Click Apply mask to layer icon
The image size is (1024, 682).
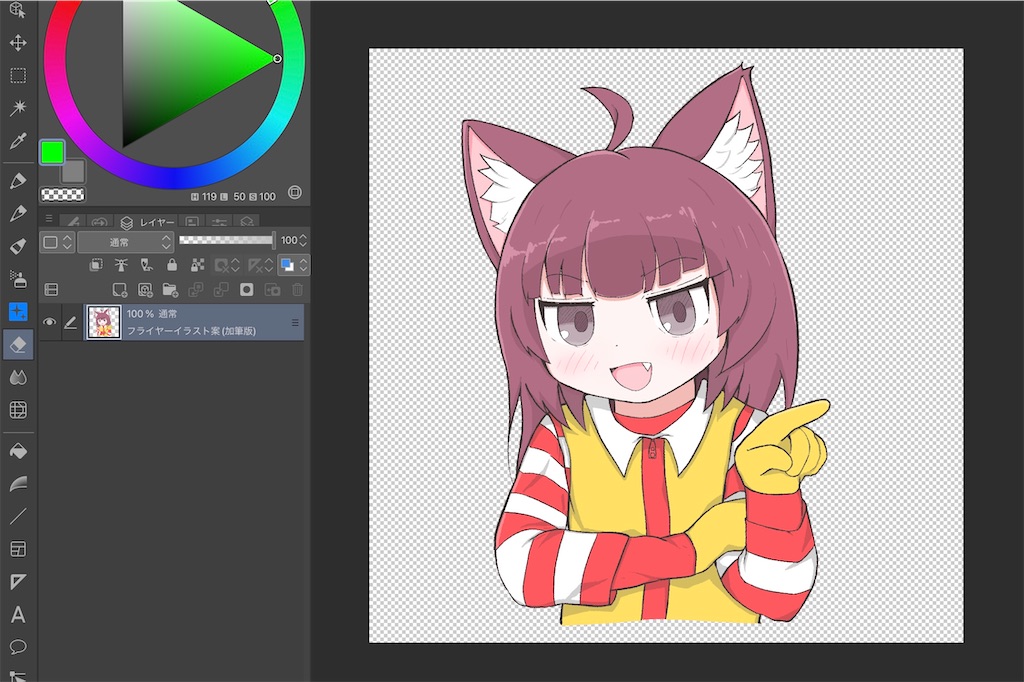[x=272, y=289]
